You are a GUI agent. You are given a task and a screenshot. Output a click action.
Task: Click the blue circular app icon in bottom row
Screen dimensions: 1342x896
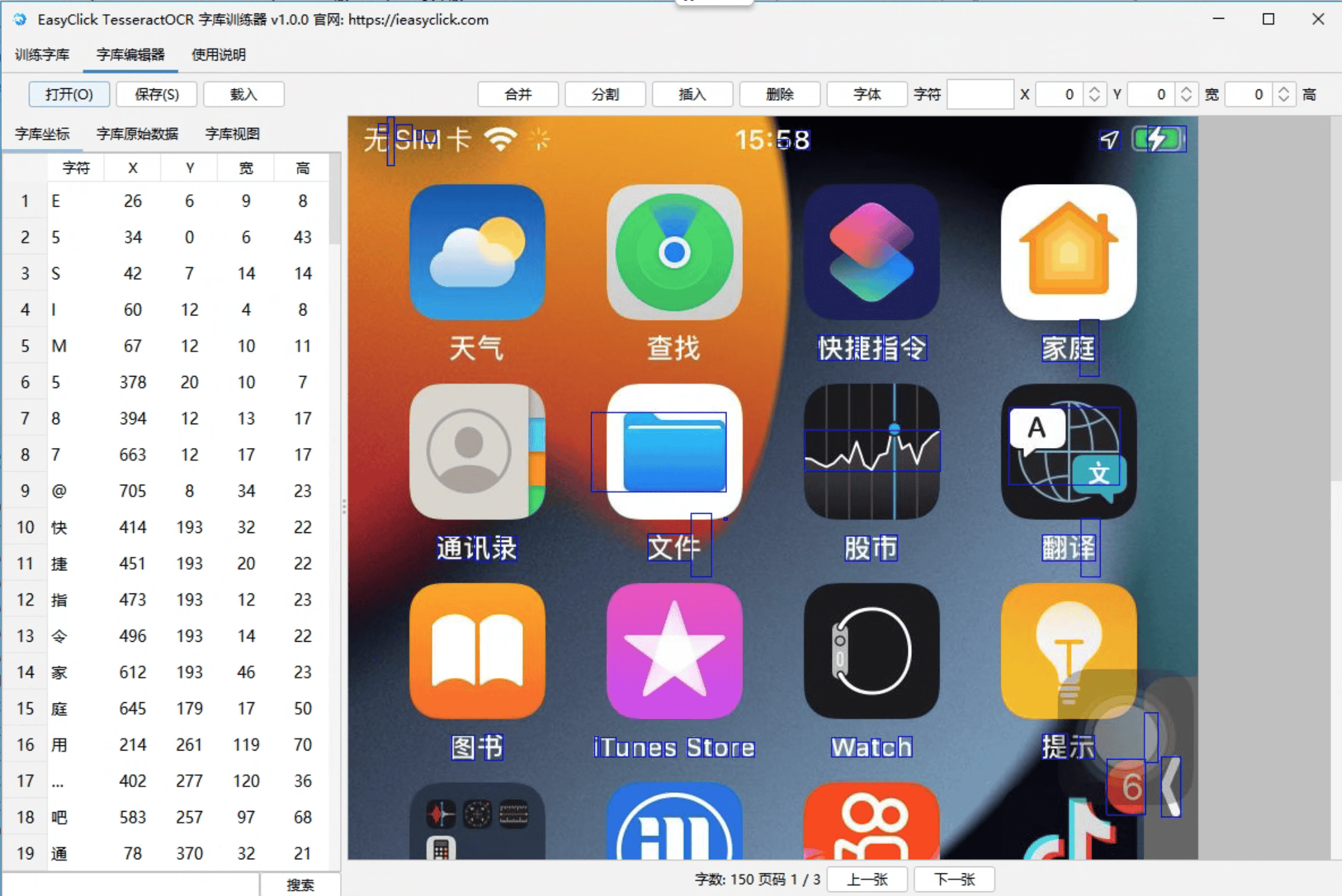[674, 821]
